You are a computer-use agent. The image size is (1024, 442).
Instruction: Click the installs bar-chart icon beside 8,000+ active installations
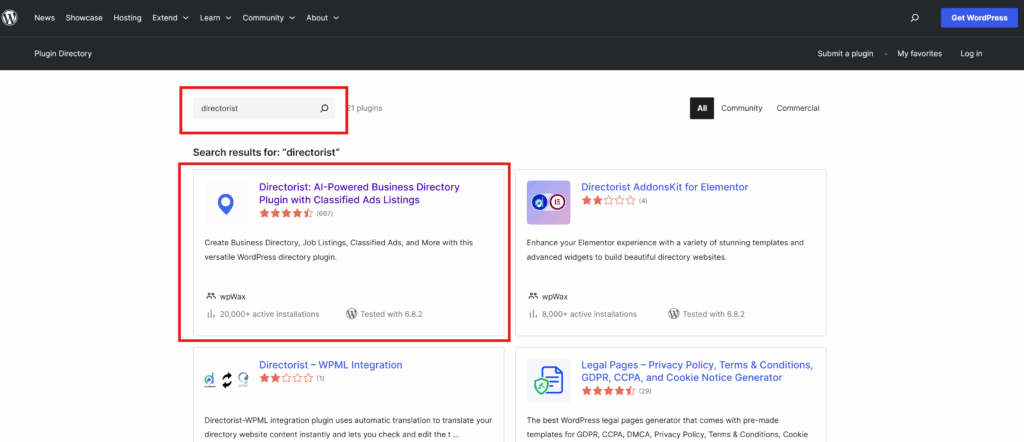click(x=533, y=313)
